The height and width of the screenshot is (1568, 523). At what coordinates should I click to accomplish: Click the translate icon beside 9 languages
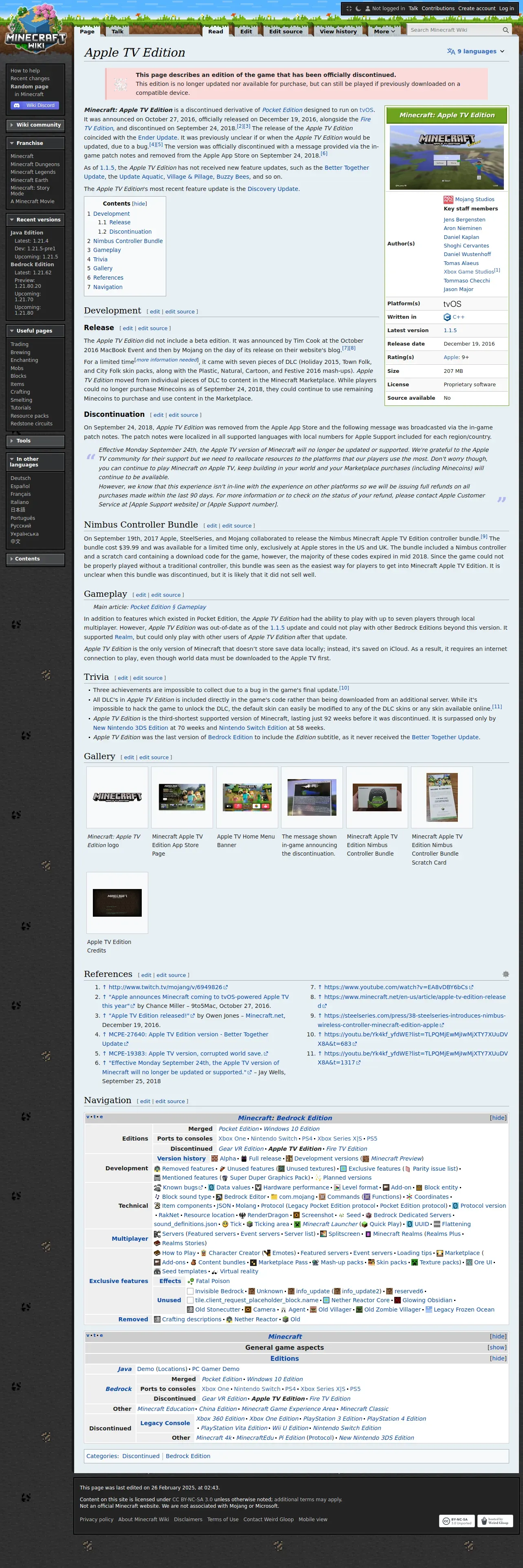tap(450, 52)
